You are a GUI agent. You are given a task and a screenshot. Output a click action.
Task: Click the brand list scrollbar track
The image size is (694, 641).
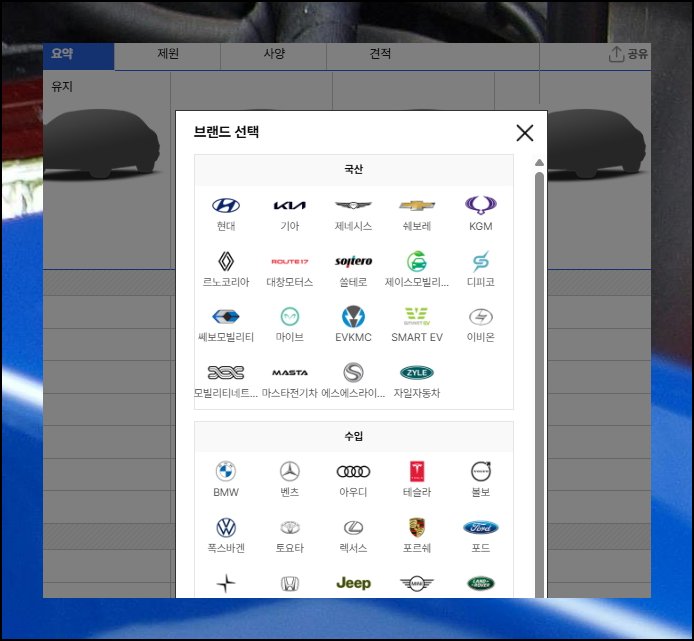(539, 385)
